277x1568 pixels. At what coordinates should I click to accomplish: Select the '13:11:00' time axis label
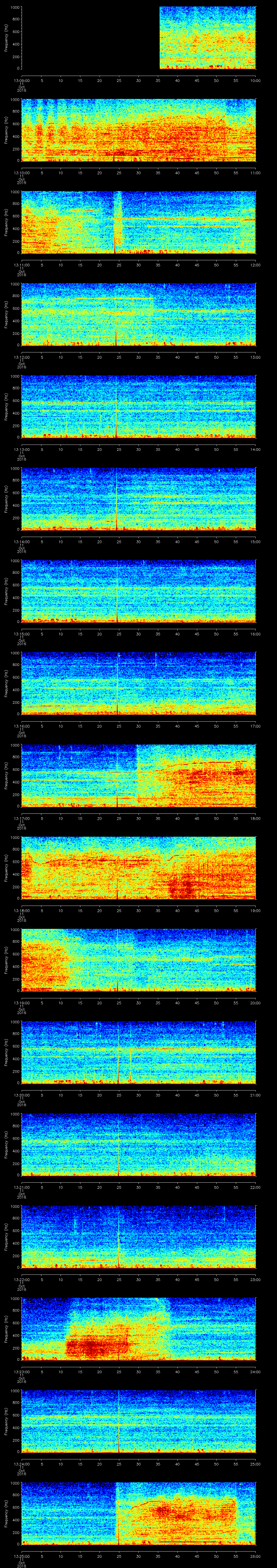point(21,265)
